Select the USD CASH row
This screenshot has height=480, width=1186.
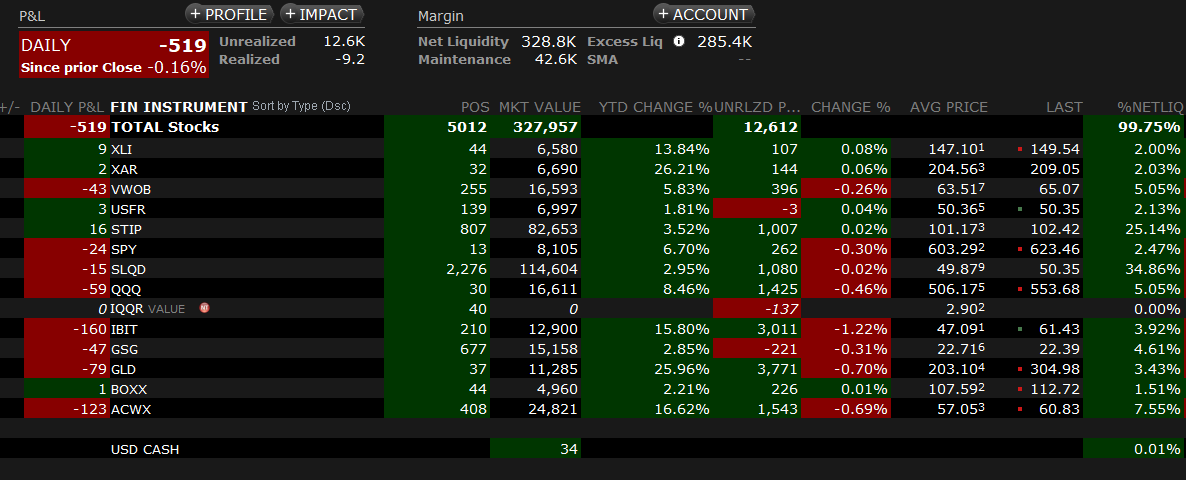pyautogui.click(x=593, y=449)
